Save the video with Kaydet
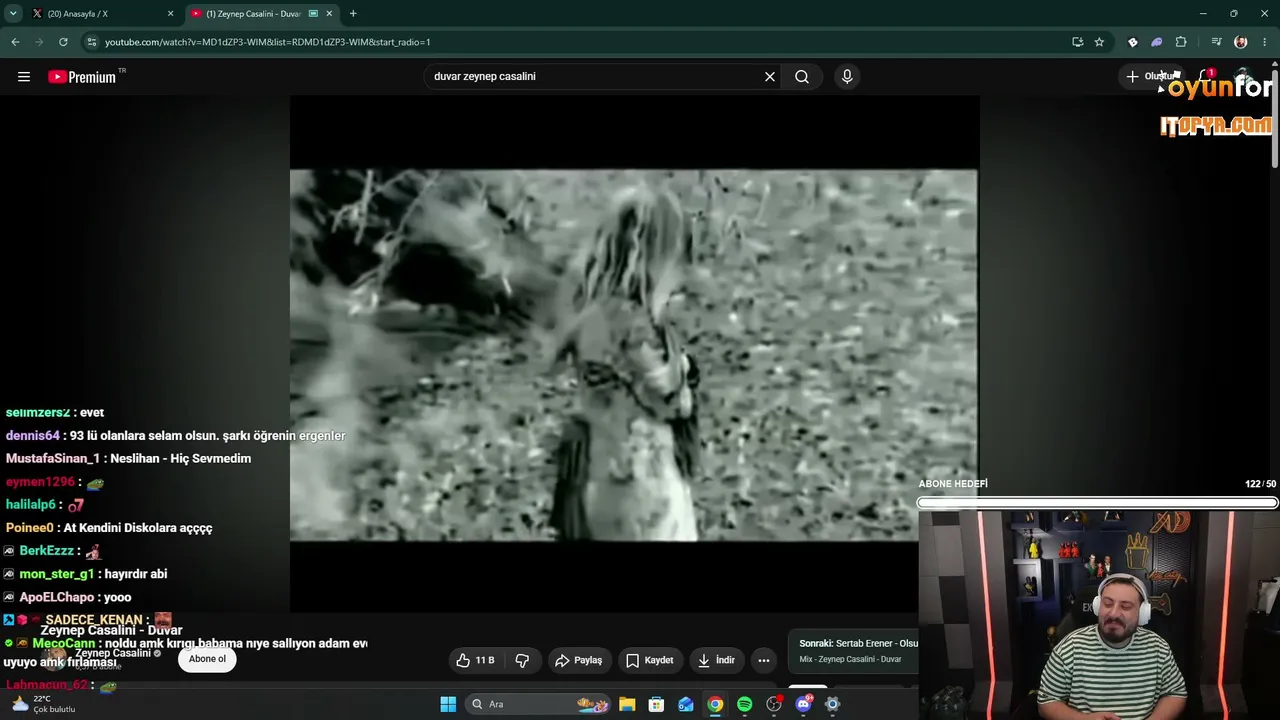This screenshot has width=1280, height=720. (650, 660)
